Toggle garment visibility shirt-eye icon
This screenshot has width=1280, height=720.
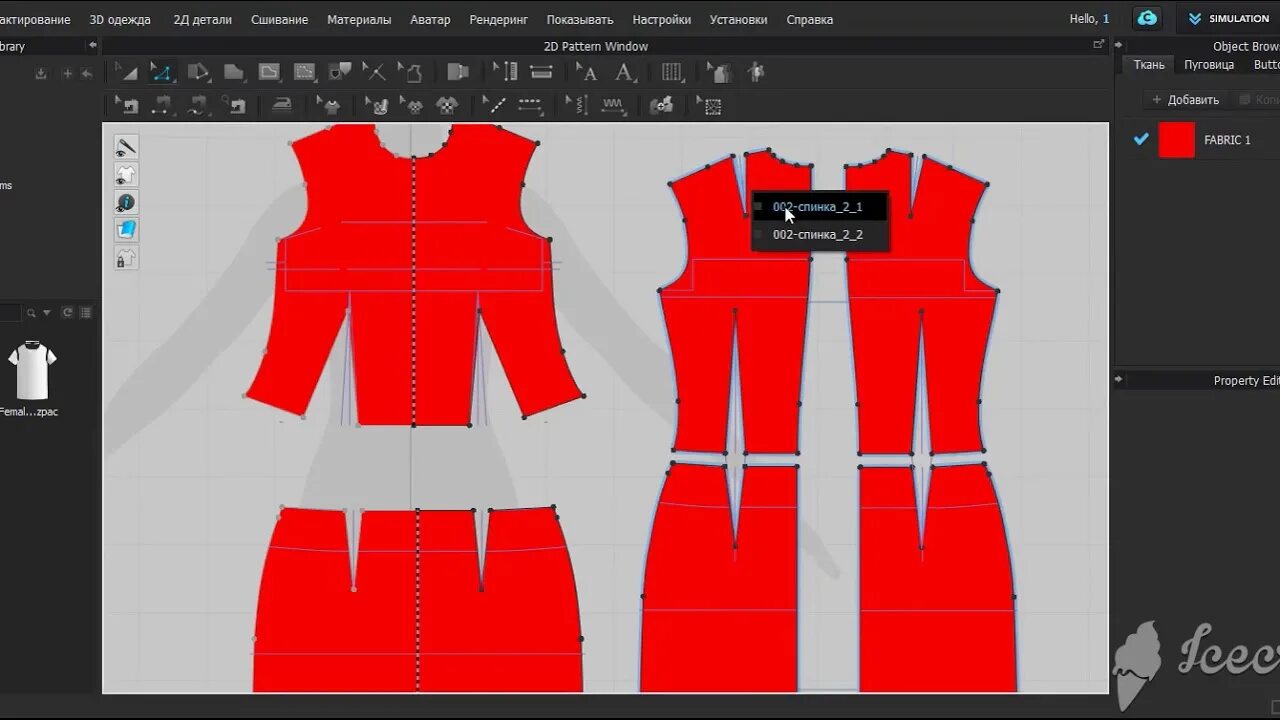pos(126,175)
